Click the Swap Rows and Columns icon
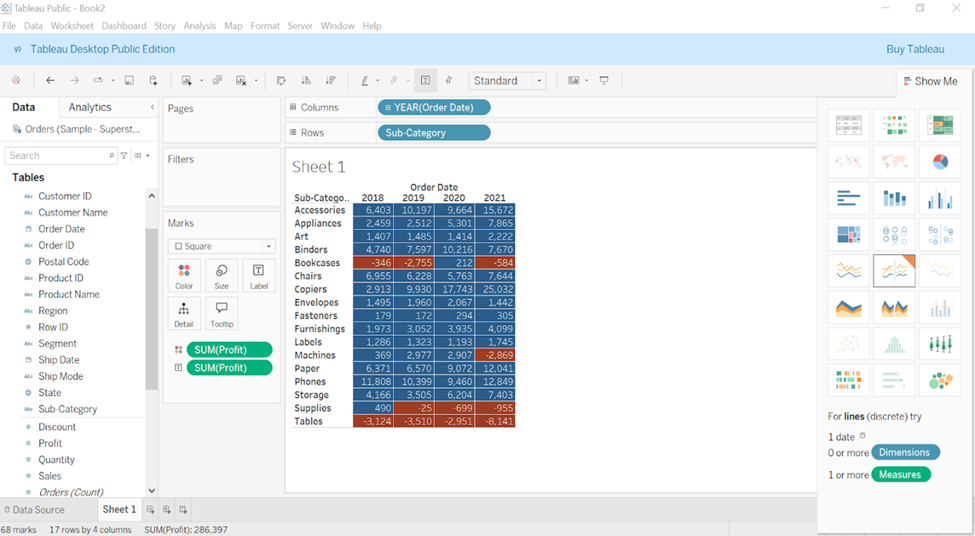The height and width of the screenshot is (536, 975). [281, 80]
